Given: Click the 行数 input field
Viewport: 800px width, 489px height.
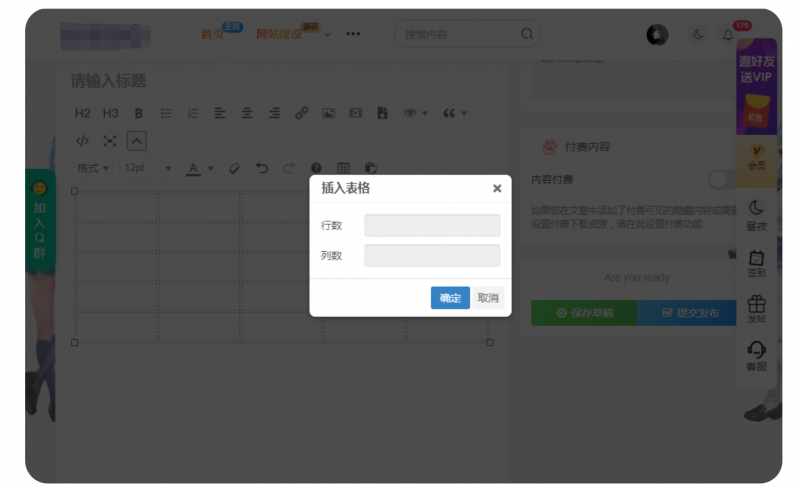Looking at the screenshot, I should point(432,225).
